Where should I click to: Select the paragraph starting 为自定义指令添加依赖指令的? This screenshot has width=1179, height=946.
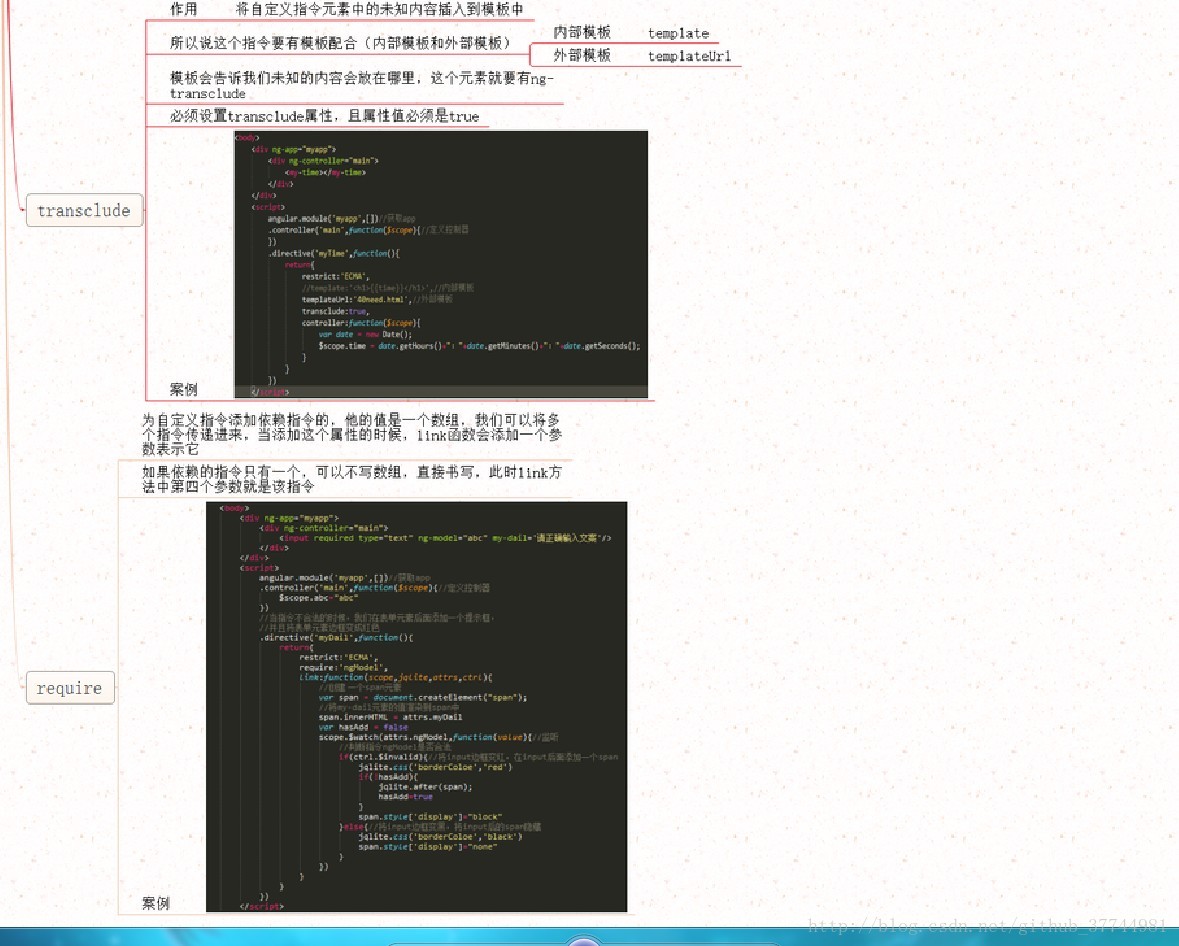pyautogui.click(x=352, y=435)
